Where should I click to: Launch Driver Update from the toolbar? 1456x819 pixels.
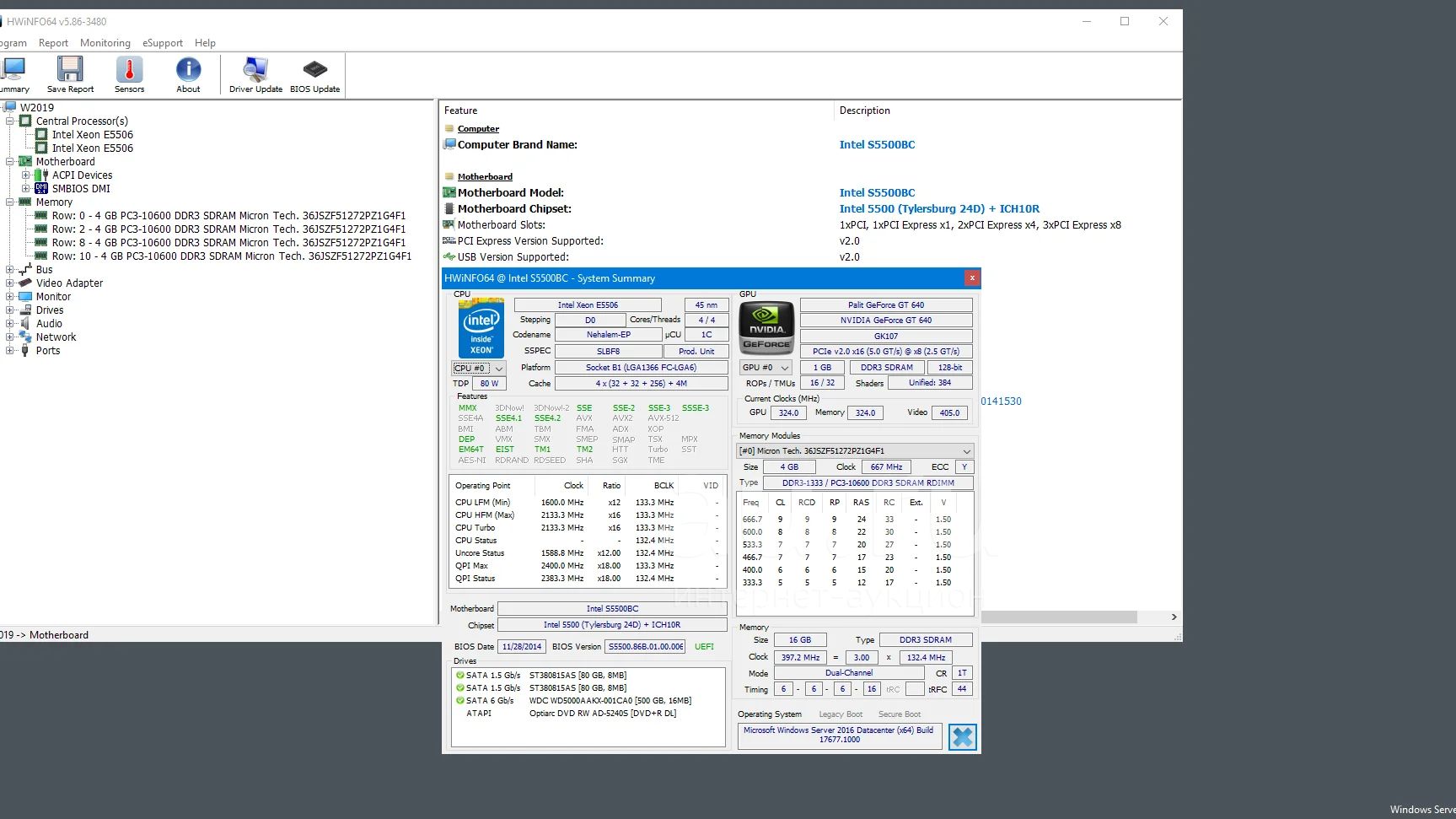coord(255,74)
